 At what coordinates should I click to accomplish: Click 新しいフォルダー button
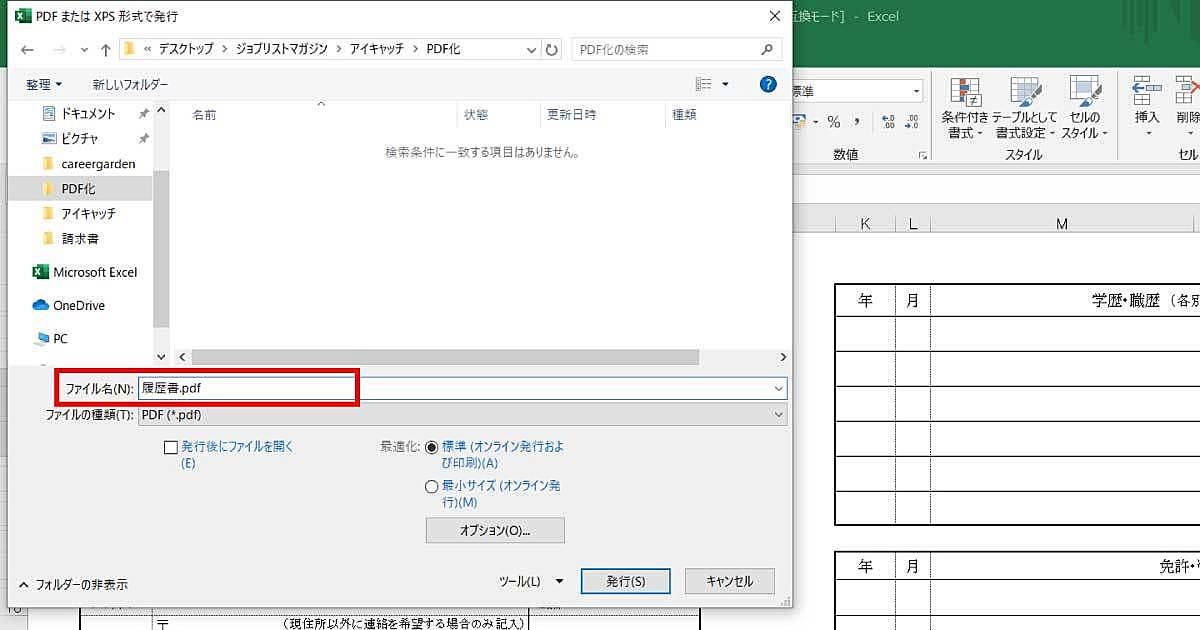[130, 85]
